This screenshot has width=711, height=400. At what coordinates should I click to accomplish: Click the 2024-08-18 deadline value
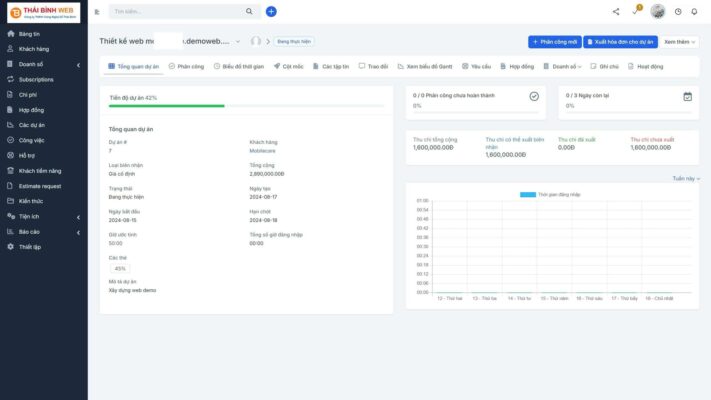coord(263,220)
